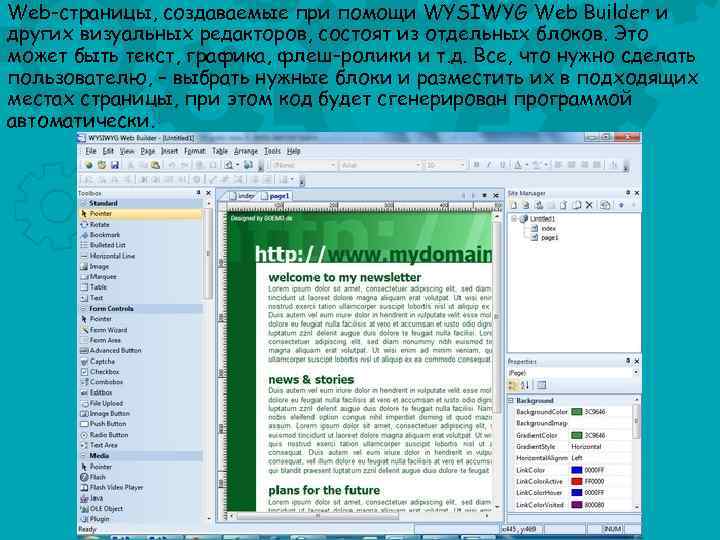The height and width of the screenshot is (540, 720).
Task: Collapse the Background properties group
Action: tap(511, 400)
